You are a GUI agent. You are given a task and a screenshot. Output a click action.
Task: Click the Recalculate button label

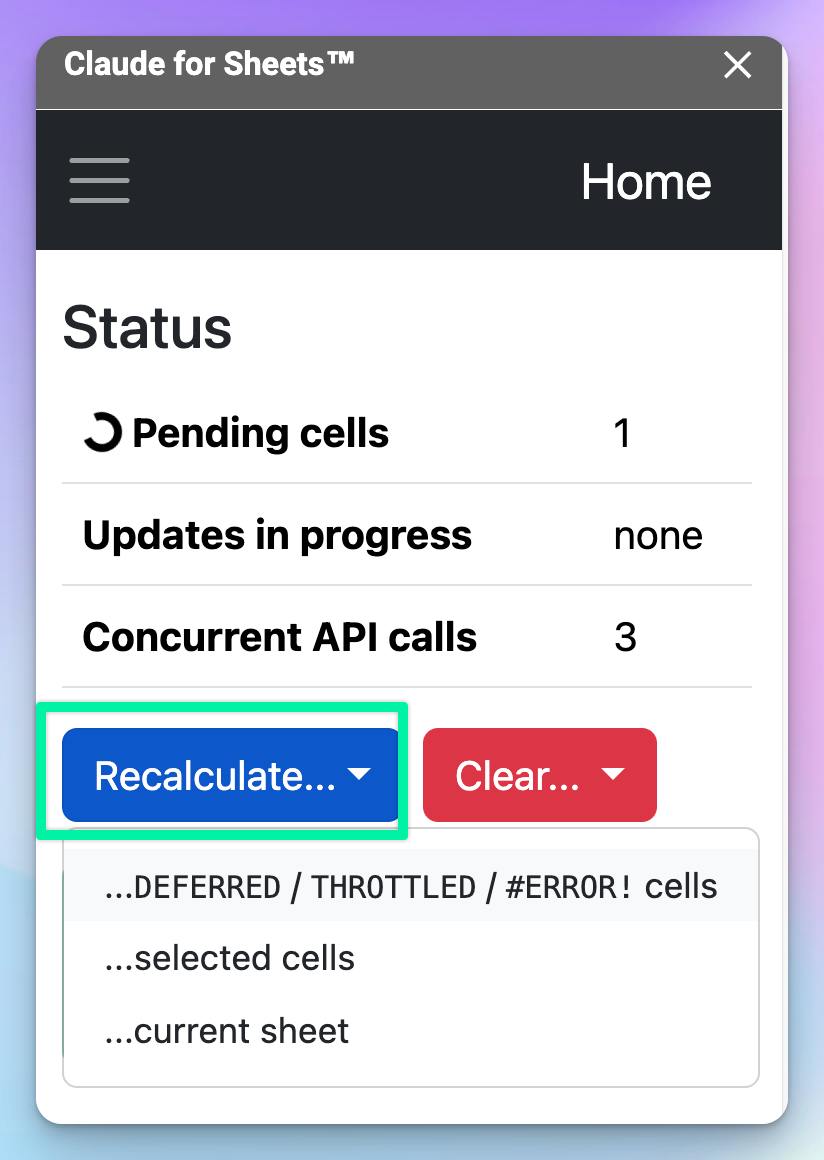(214, 776)
